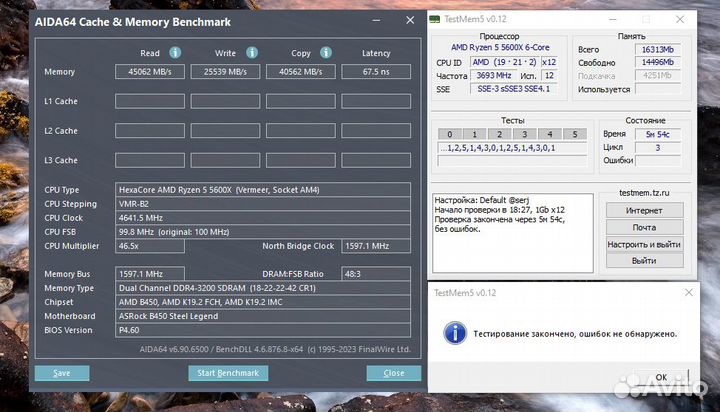Click the TestMem5 title bar app icon
This screenshot has height=412, width=720.
tap(434, 19)
